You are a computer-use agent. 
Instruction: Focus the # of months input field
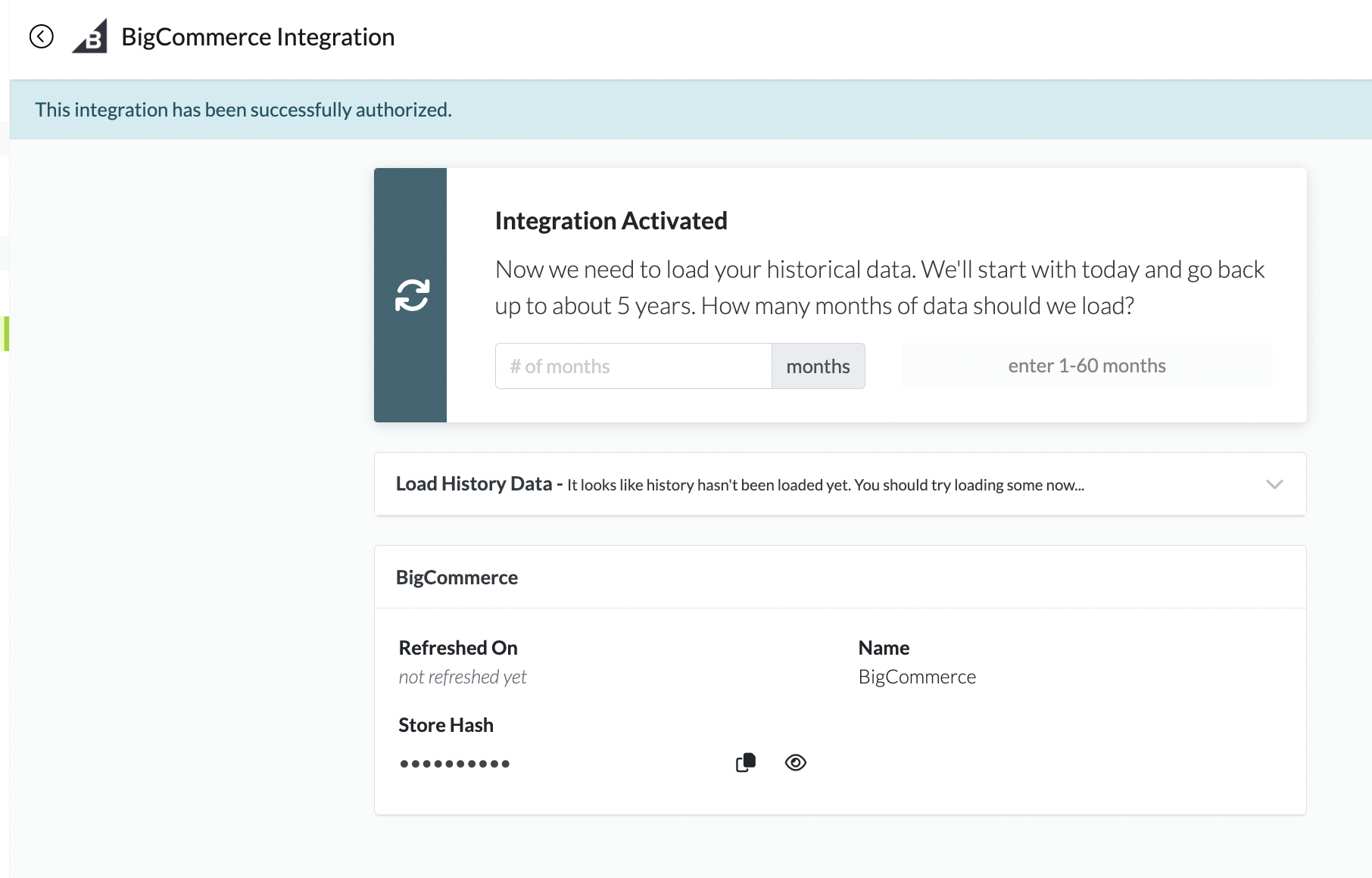[633, 366]
